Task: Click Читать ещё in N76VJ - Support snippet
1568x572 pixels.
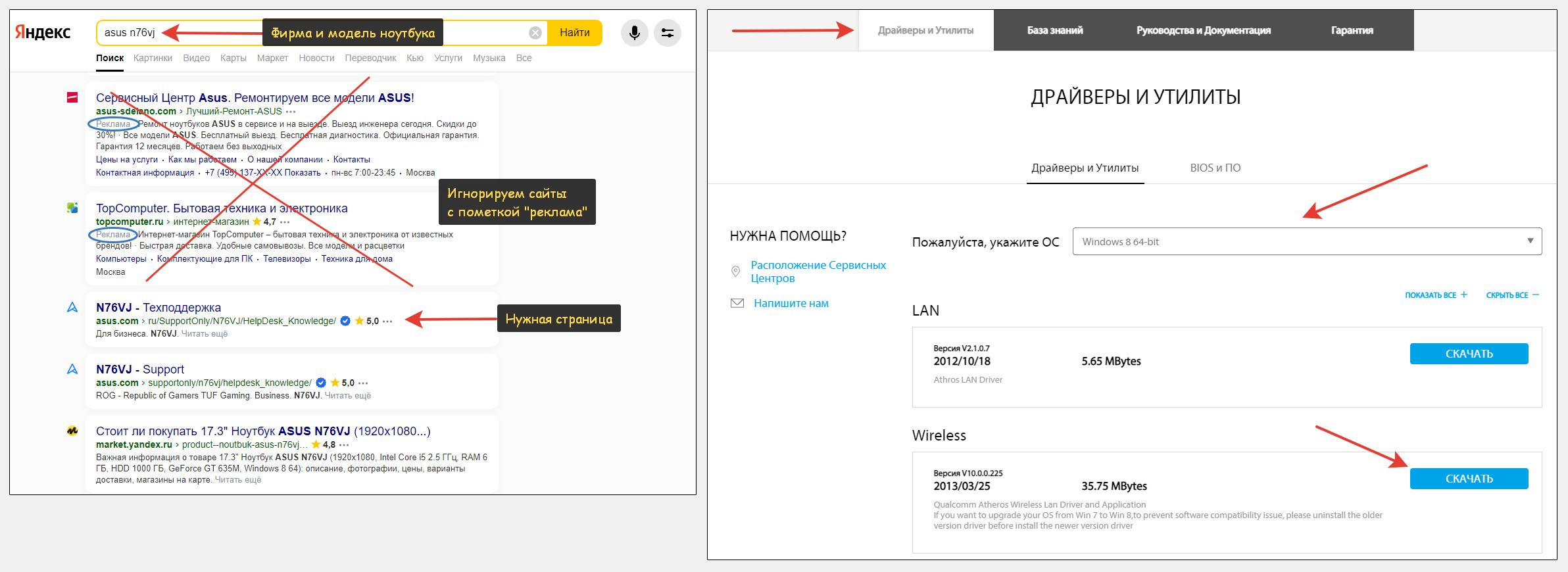Action: point(348,396)
